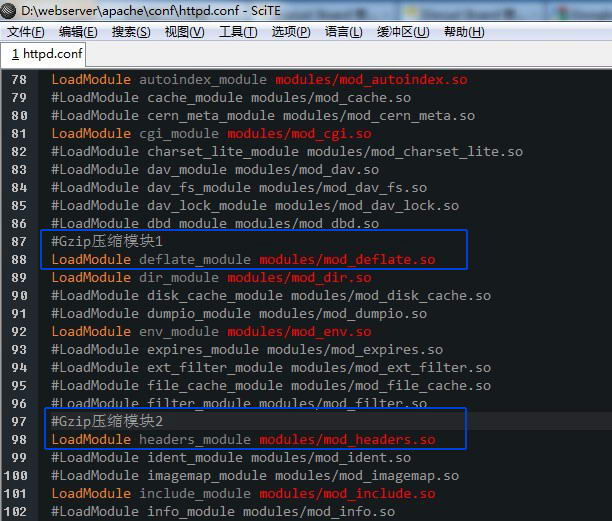Viewport: 612px width, 521px height.
Task: Click the text modules/mod_cgi.so
Action: 299,133
